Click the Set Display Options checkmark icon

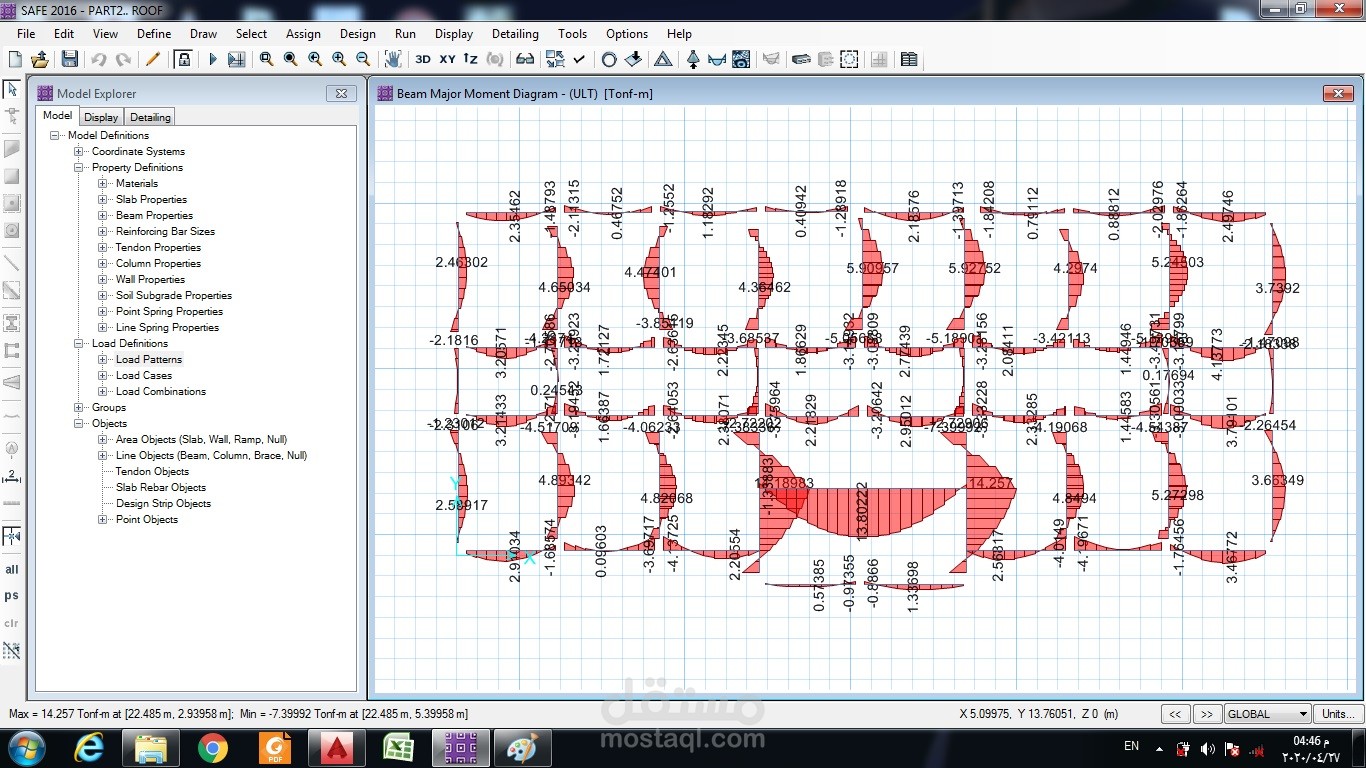tap(579, 60)
